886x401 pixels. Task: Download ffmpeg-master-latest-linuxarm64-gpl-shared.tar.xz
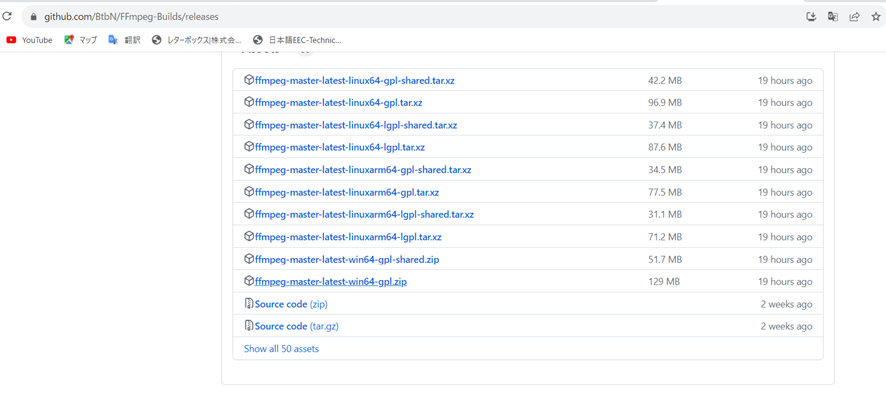363,170
